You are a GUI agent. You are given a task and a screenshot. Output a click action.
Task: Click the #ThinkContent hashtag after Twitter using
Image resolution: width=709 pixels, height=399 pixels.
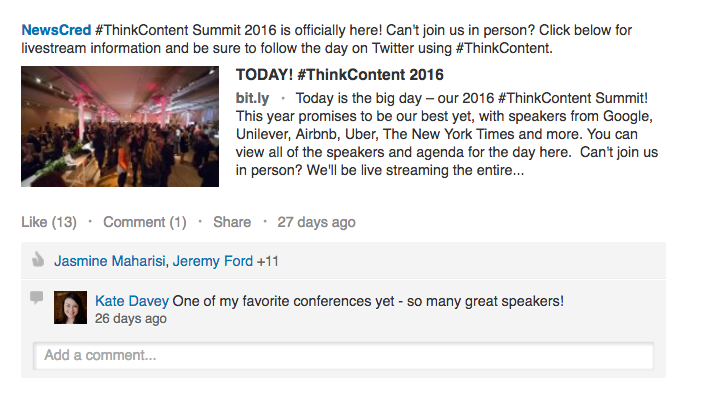click(x=503, y=48)
